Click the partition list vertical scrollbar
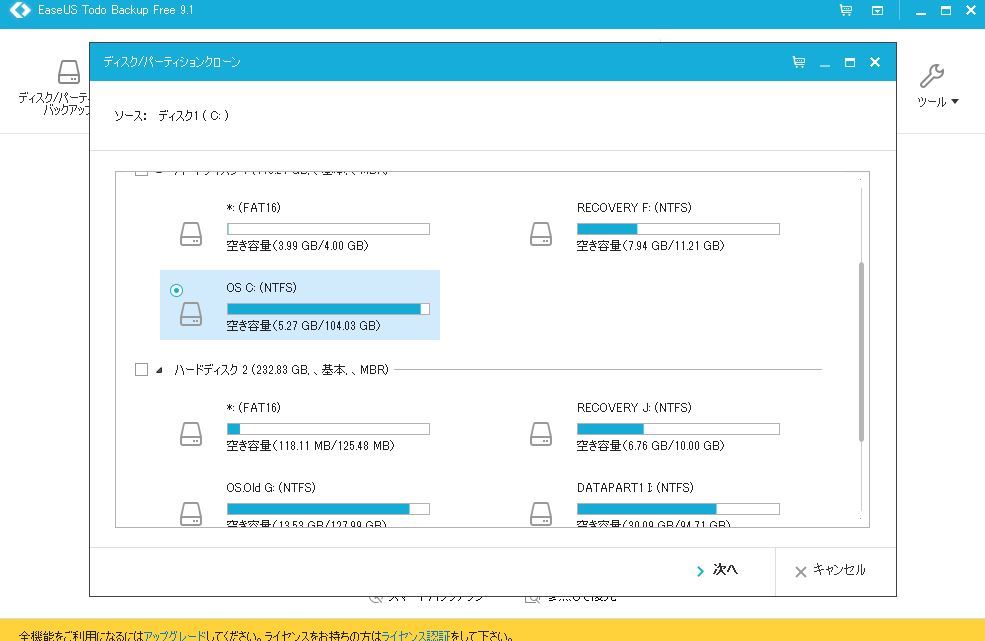 pyautogui.click(x=861, y=352)
